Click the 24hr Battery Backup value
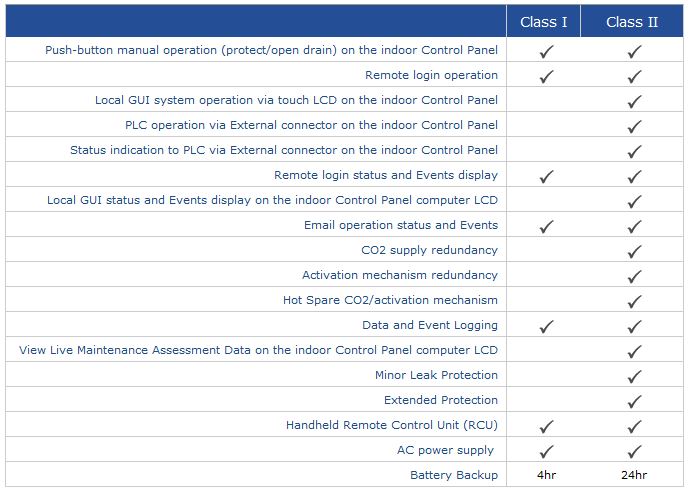Viewport: 689px width, 492px height. click(x=634, y=475)
